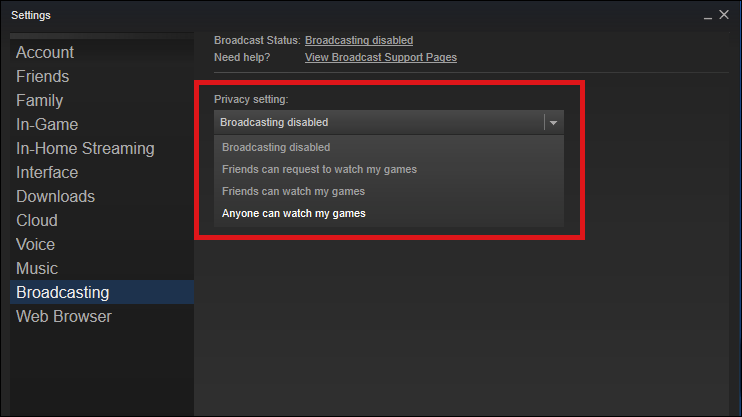Click the Broadcasting disabled status link

(x=359, y=40)
